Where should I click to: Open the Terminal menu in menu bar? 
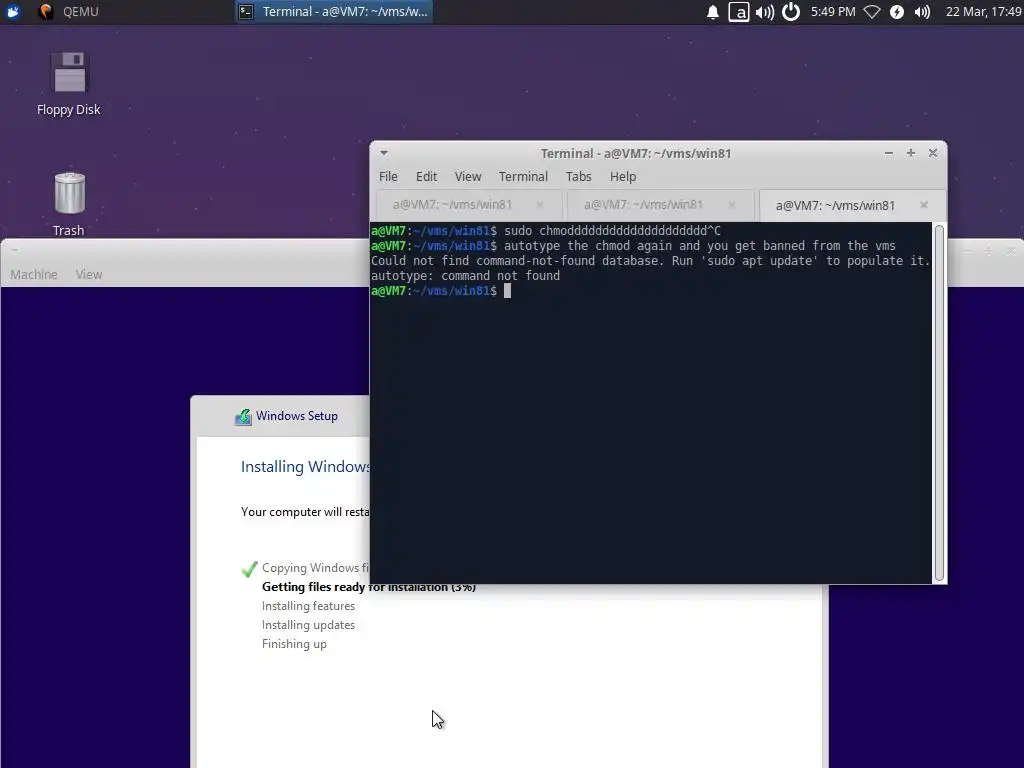[x=523, y=176]
